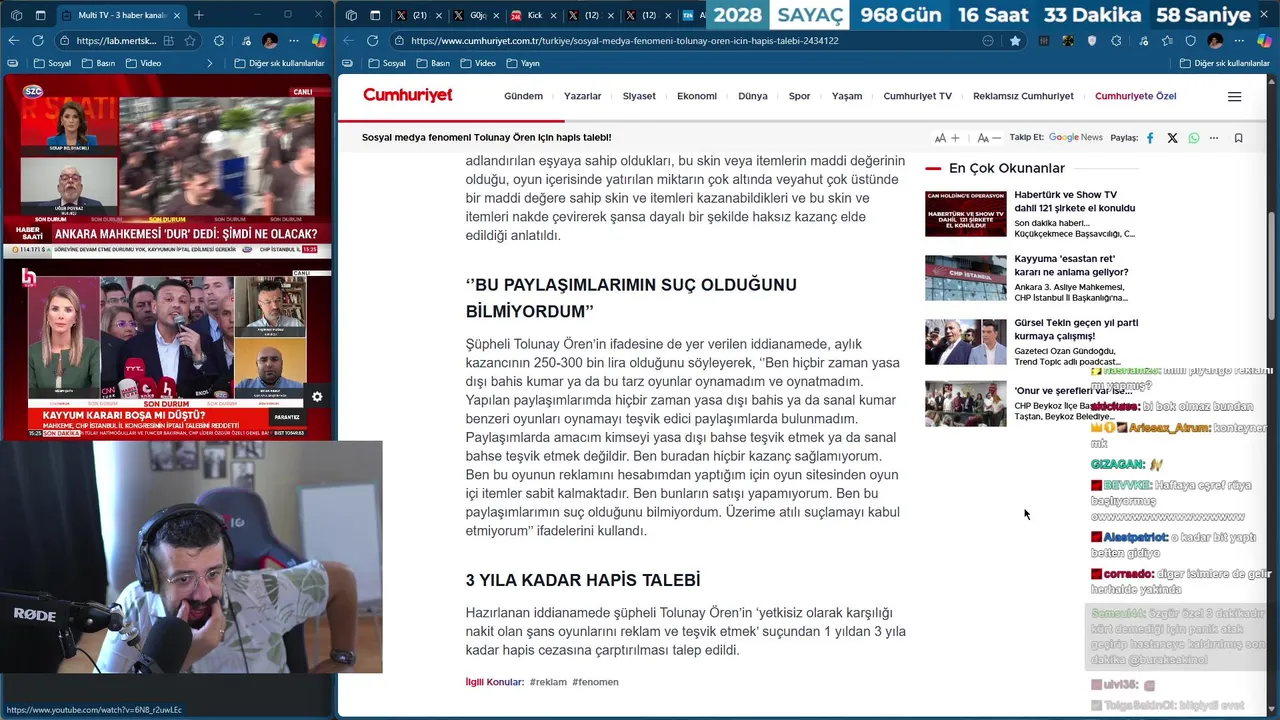The image size is (1280, 720).
Task: Open Diğer sık kullanılanlar folder in right window
Action: click(x=1224, y=63)
